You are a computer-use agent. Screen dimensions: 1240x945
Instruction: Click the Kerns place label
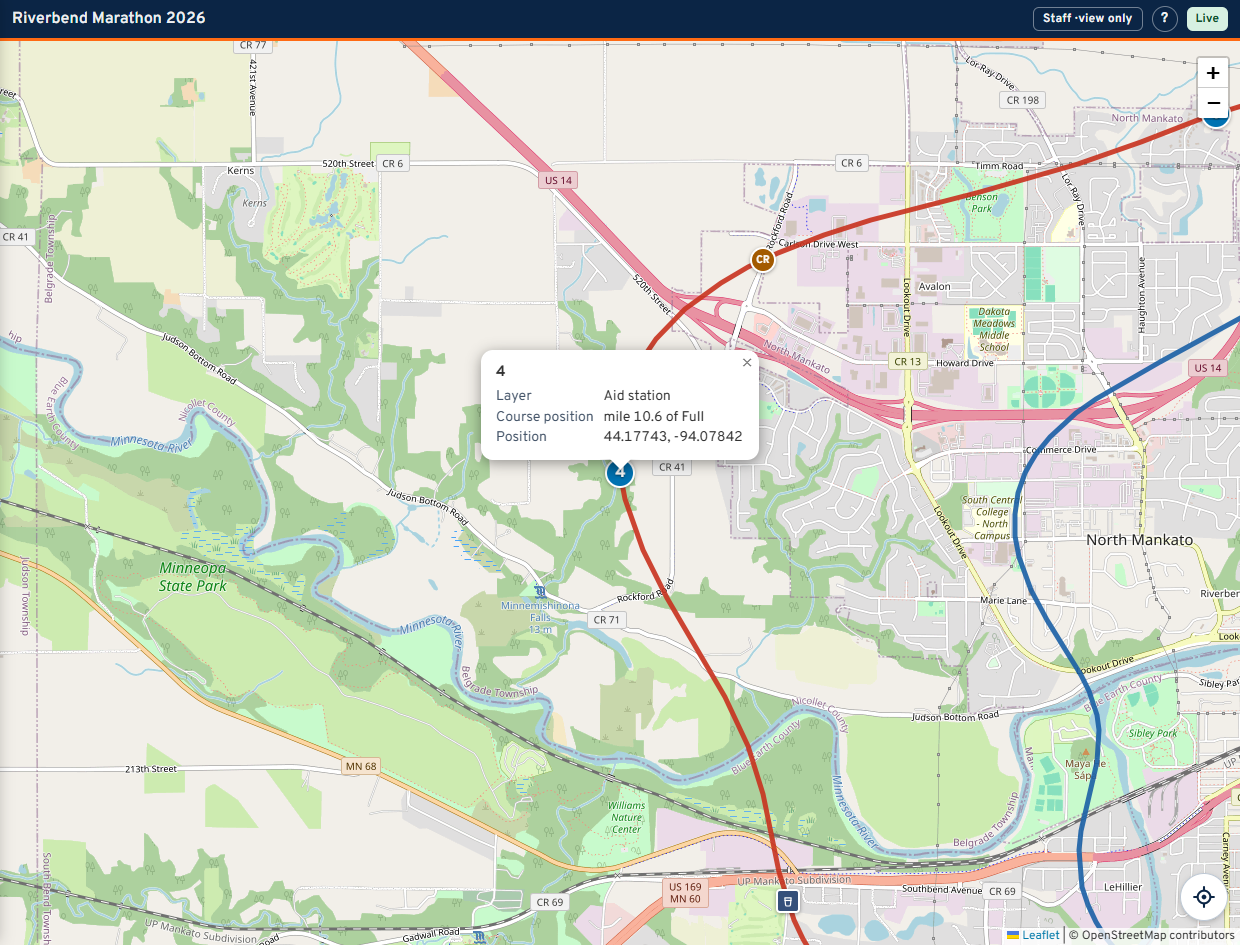241,171
